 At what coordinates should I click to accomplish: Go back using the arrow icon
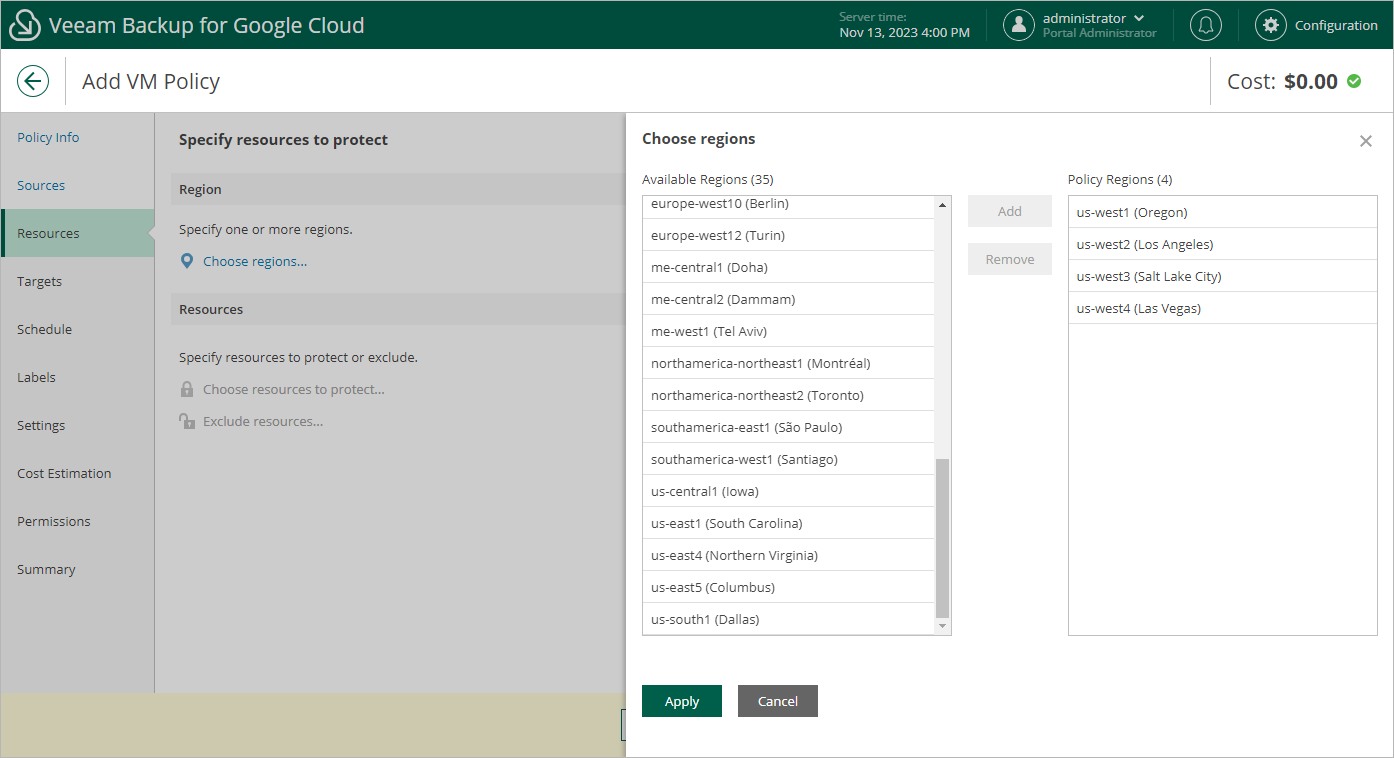33,81
